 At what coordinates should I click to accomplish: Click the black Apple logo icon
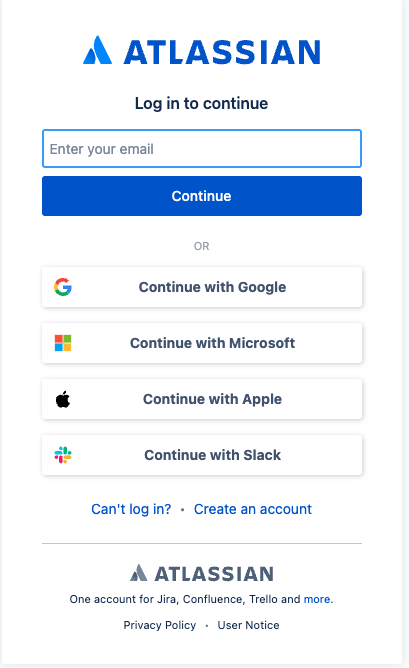(63, 399)
